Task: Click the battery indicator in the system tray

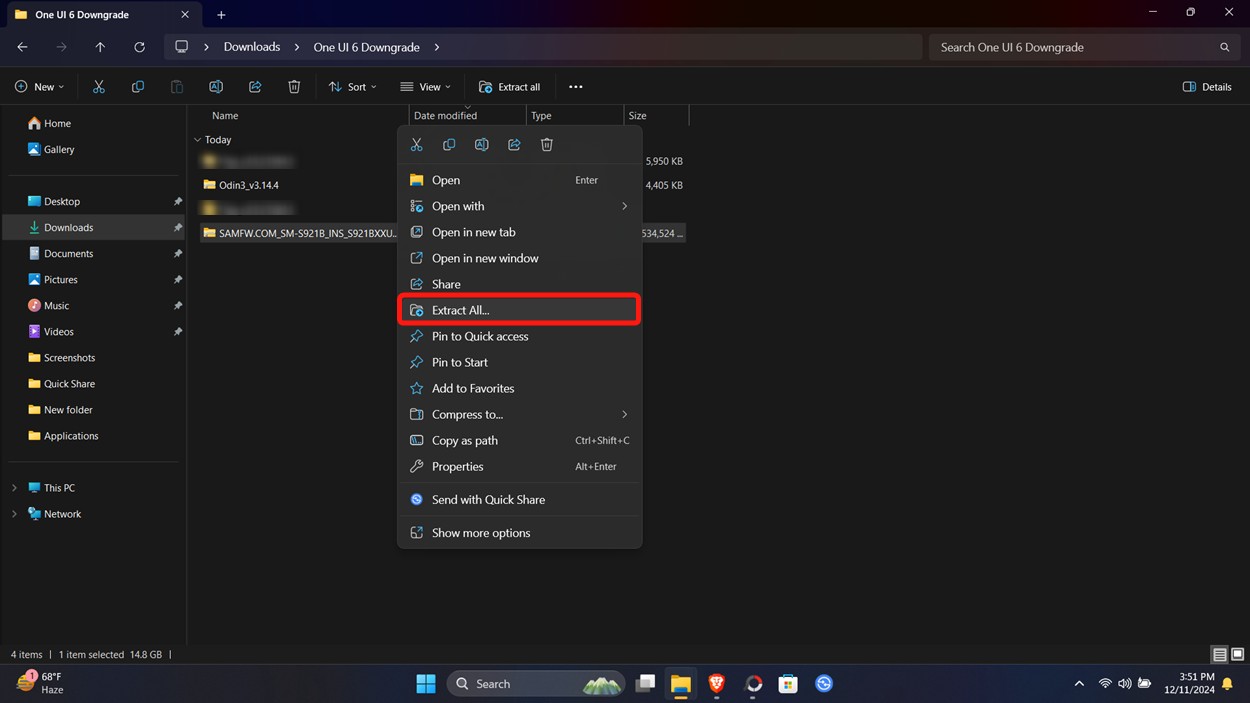Action: pyautogui.click(x=1143, y=683)
